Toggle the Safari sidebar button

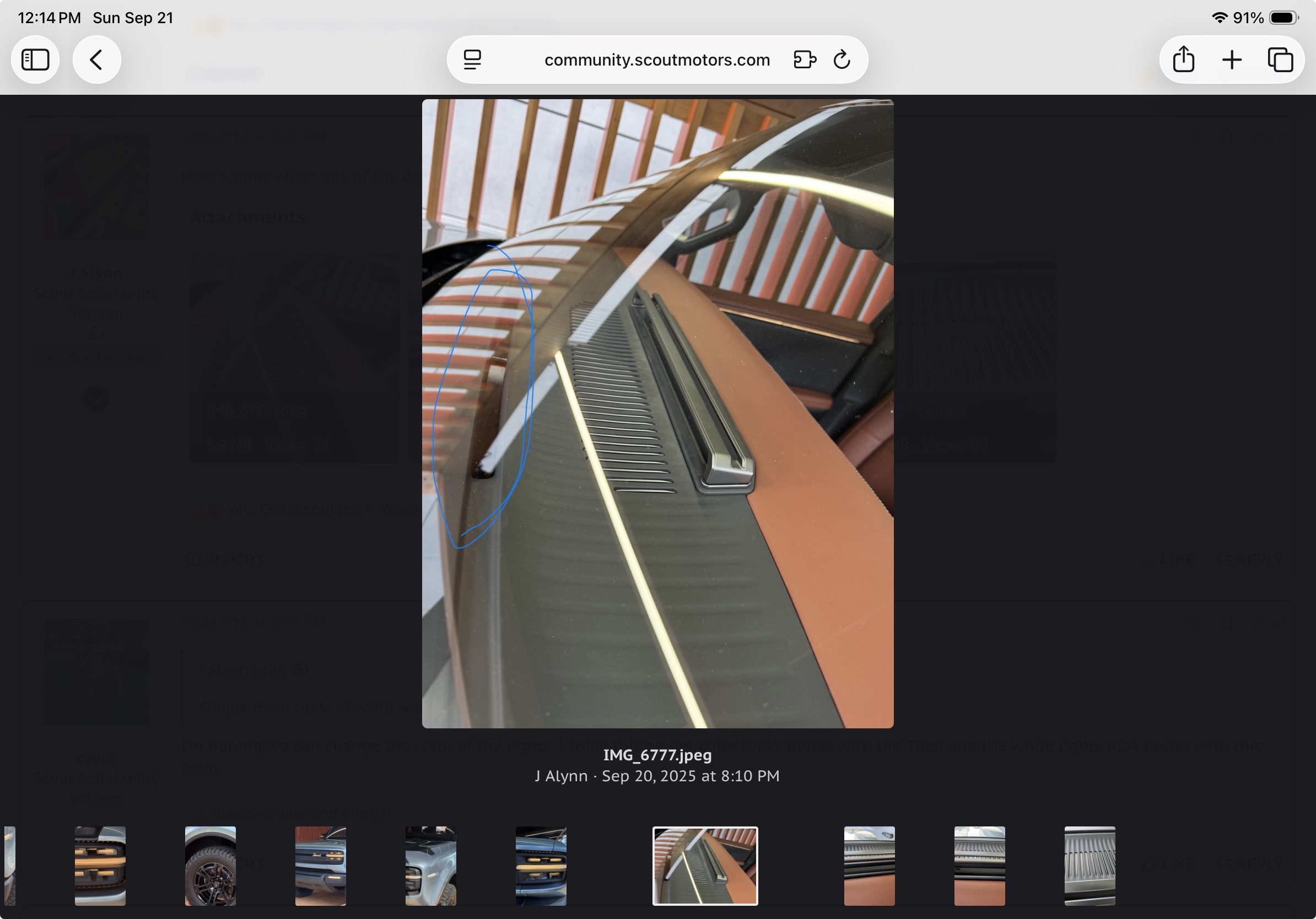(x=35, y=60)
